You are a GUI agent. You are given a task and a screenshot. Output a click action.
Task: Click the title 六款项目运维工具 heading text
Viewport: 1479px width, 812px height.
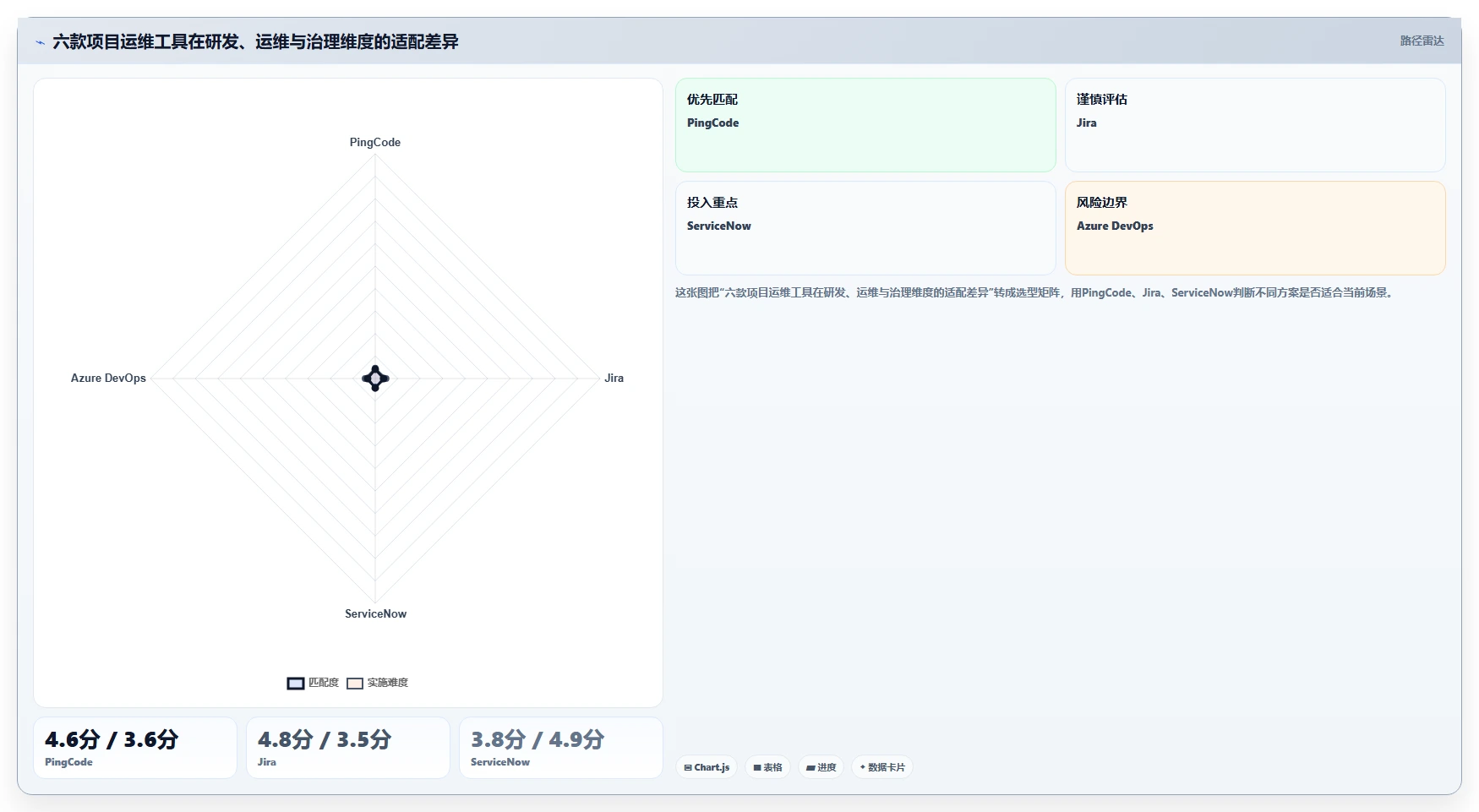255,41
